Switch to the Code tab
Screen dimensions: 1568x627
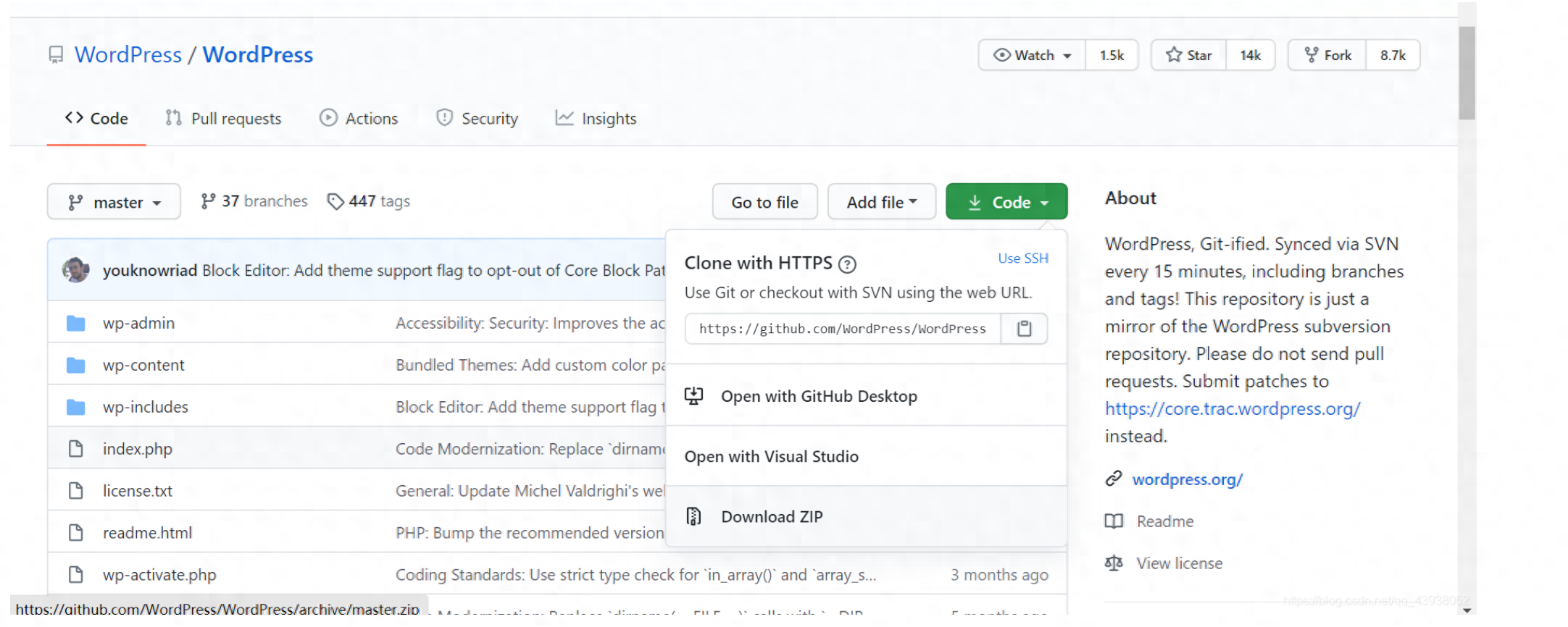click(96, 118)
